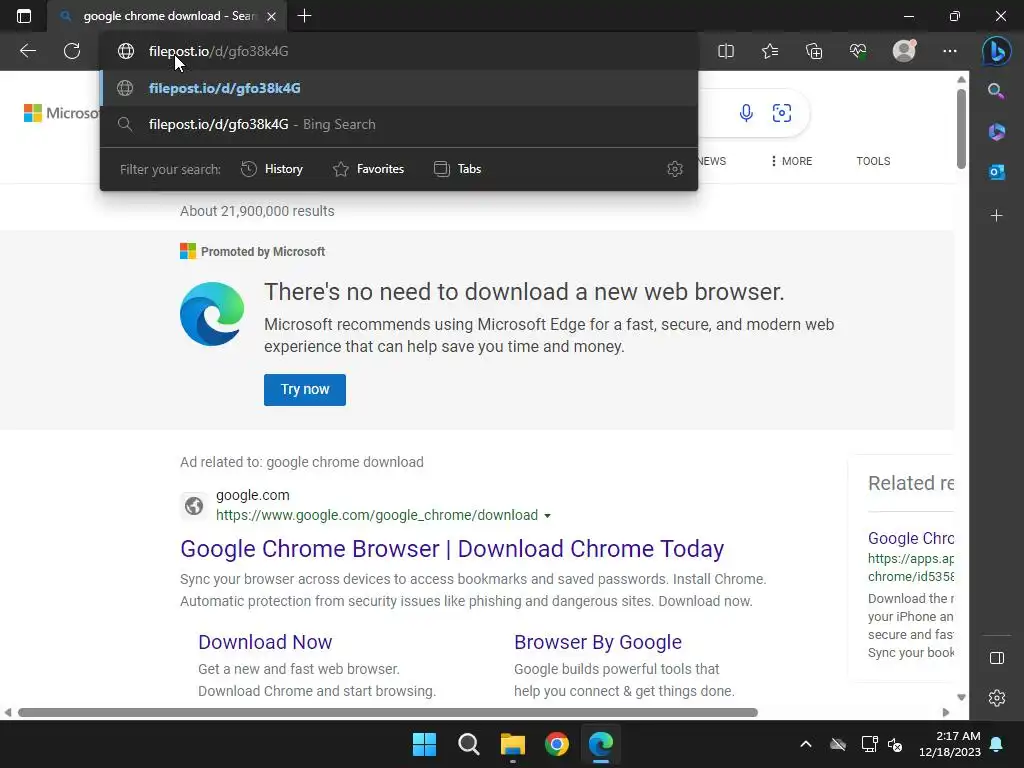Filter the search by Favorites
Image resolution: width=1024 pixels, height=768 pixels.
[x=368, y=169]
